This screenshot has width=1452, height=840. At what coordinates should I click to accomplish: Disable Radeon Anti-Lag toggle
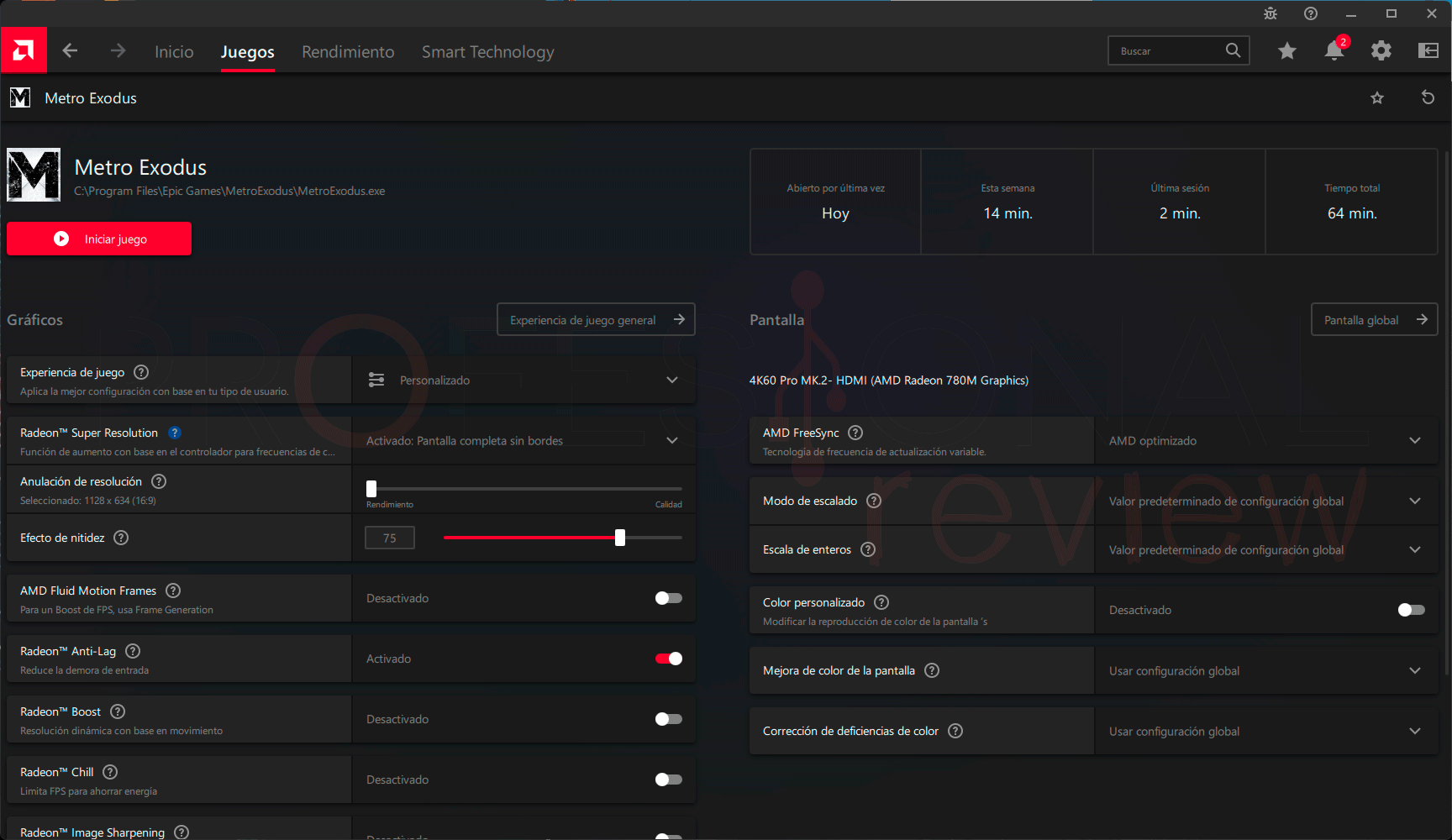click(669, 659)
